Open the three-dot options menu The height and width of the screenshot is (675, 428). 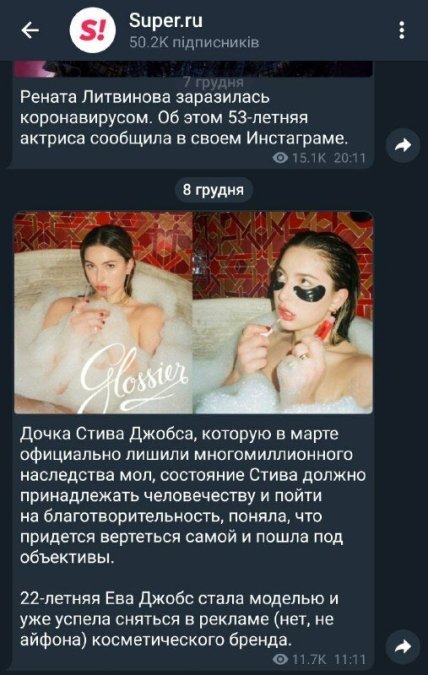coord(401,31)
